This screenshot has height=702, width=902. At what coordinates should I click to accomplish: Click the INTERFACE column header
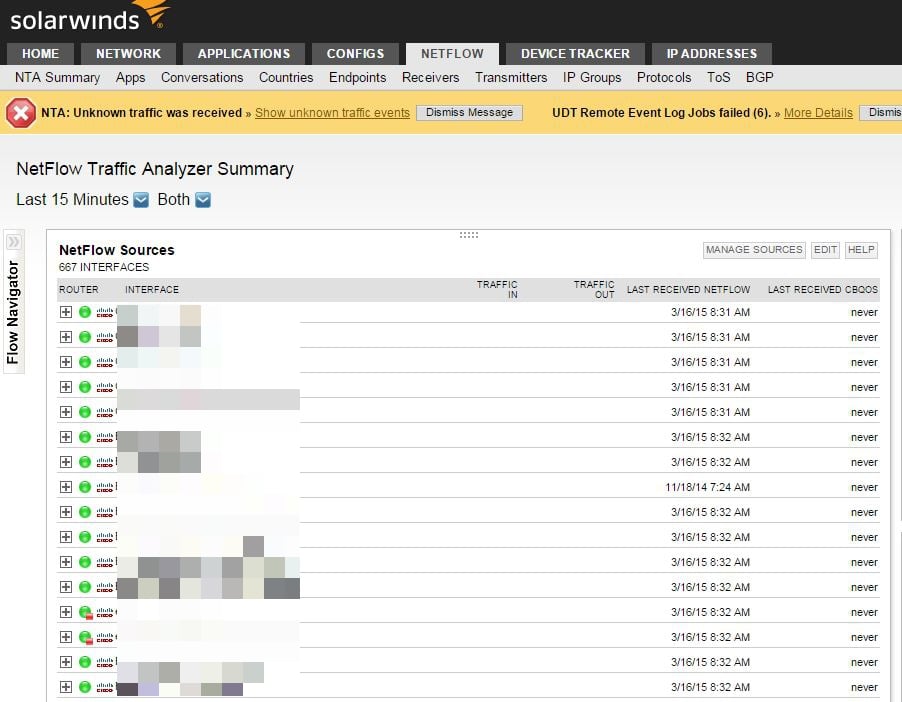[x=152, y=289]
